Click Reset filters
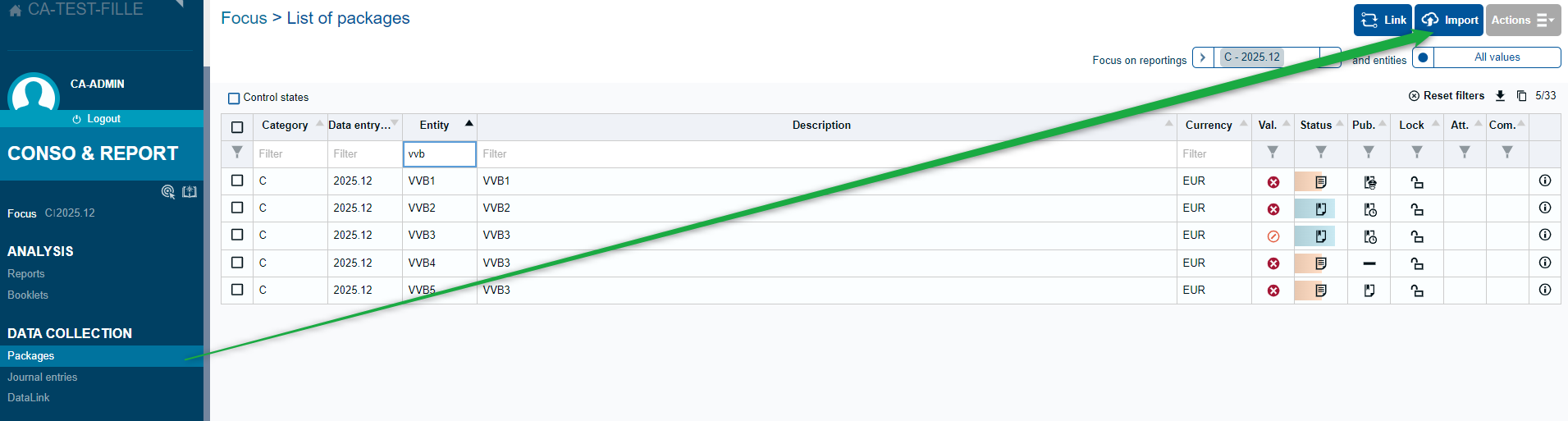The image size is (1568, 421). [x=1447, y=96]
